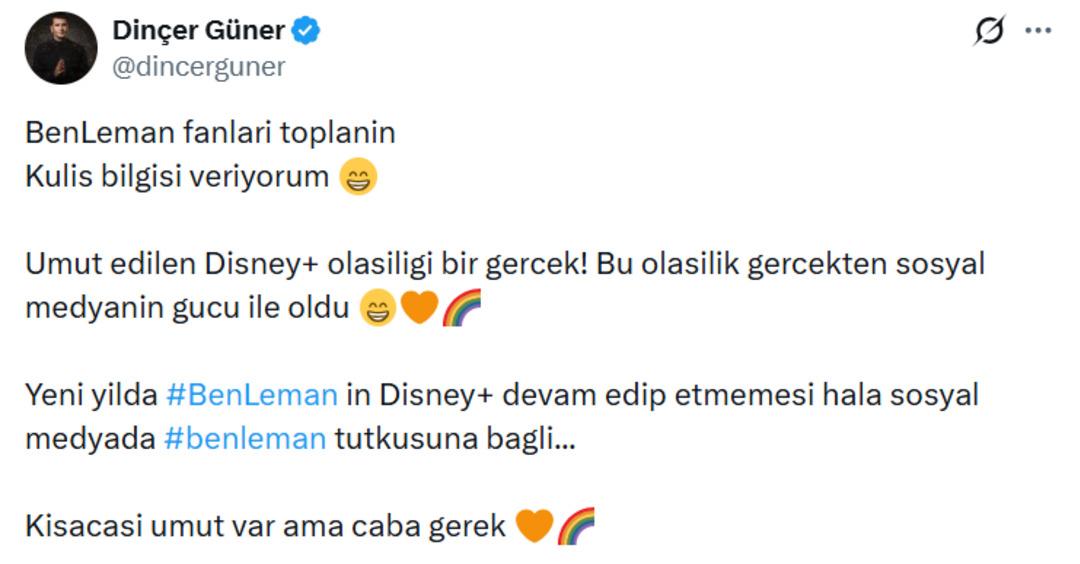Click the 'Kisacasi umut var ama caba gerek' text
Image resolution: width=1080 pixels, height=564 pixels.
265,526
